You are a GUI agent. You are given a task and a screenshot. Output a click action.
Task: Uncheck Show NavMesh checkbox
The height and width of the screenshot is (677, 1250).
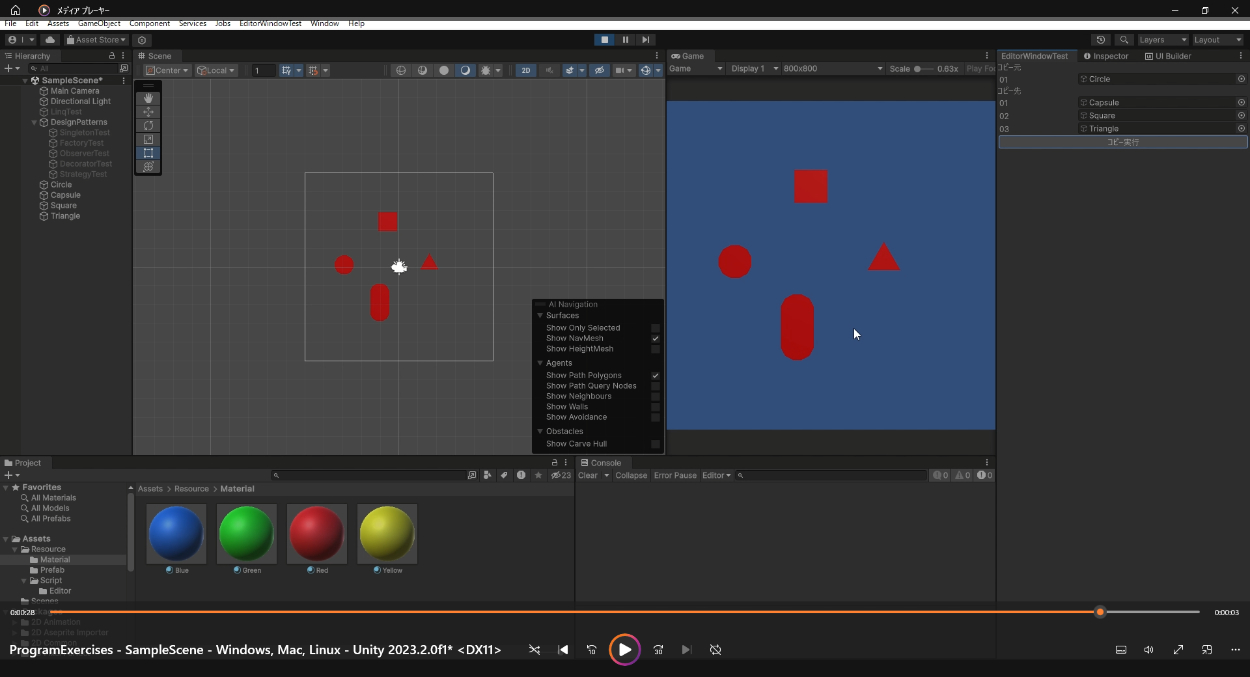[x=655, y=339]
